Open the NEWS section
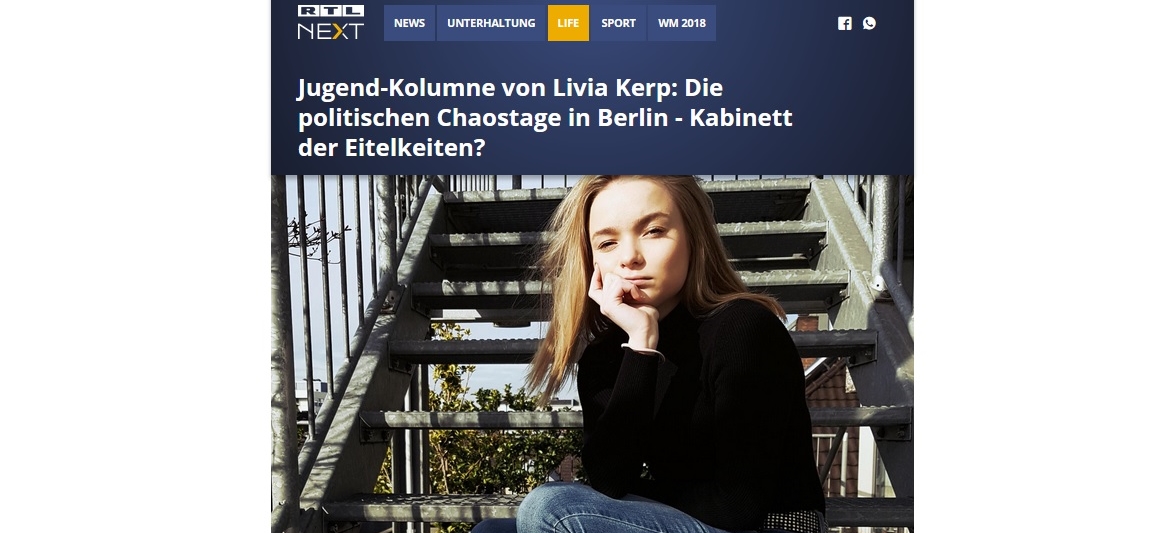Image resolution: width=1152 pixels, height=533 pixels. (x=409, y=23)
